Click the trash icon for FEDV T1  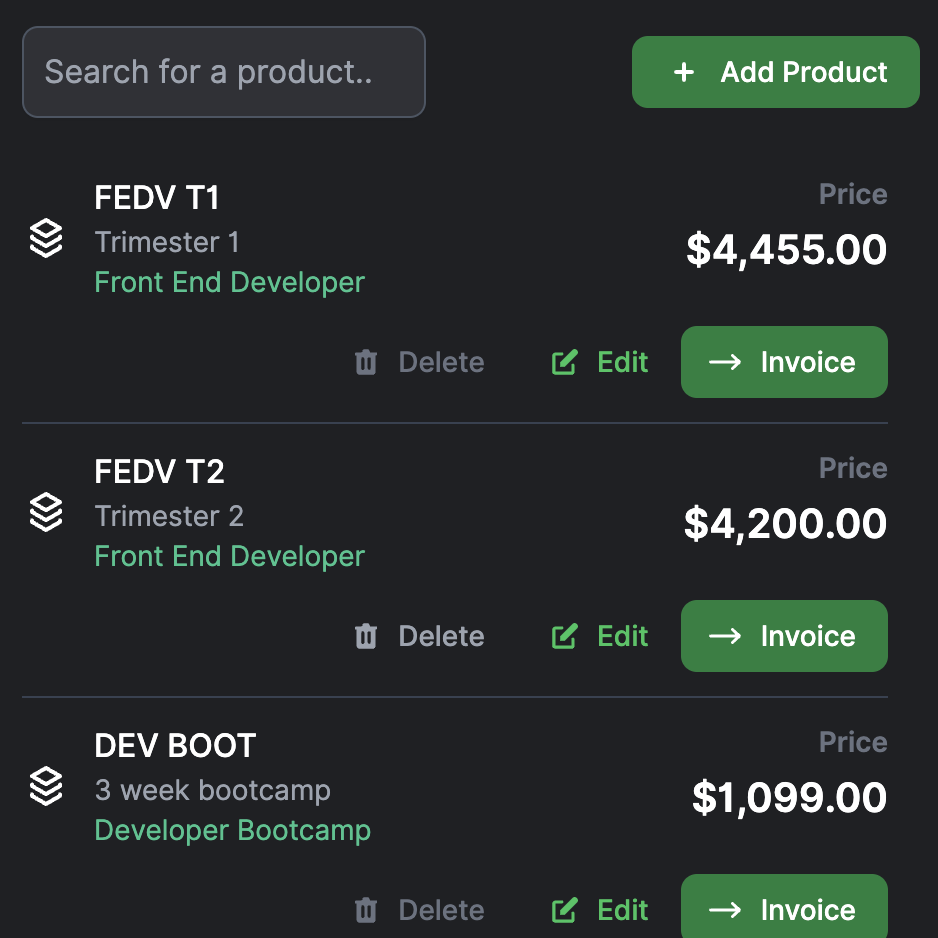click(366, 362)
